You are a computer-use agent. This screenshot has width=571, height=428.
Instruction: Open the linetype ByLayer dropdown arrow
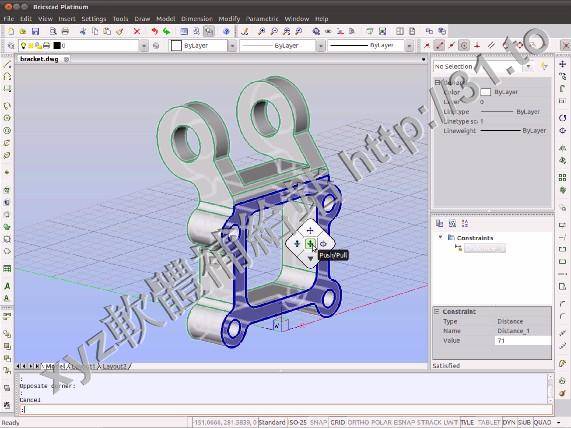pos(321,46)
